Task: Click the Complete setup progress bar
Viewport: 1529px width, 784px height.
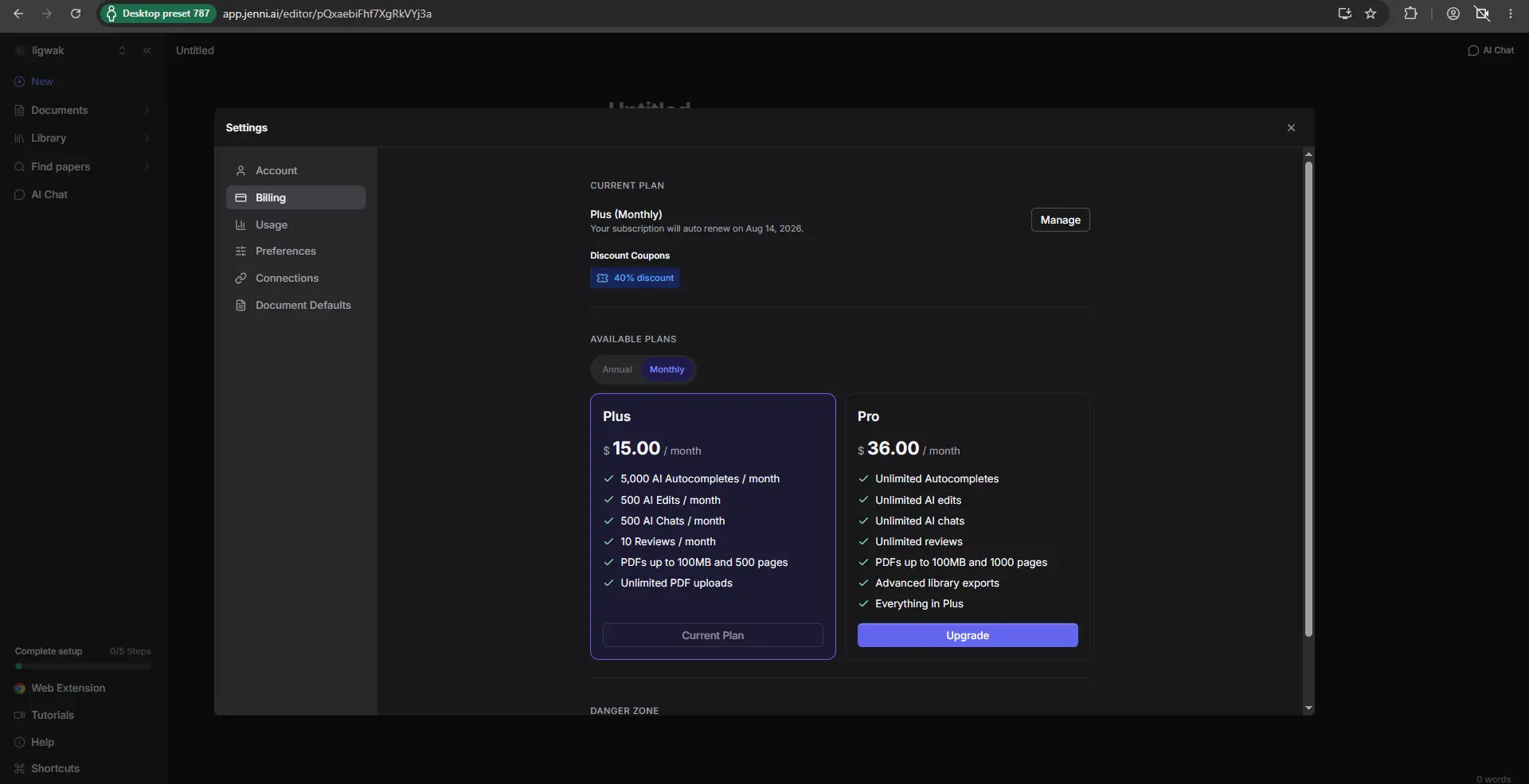Action: click(83, 666)
